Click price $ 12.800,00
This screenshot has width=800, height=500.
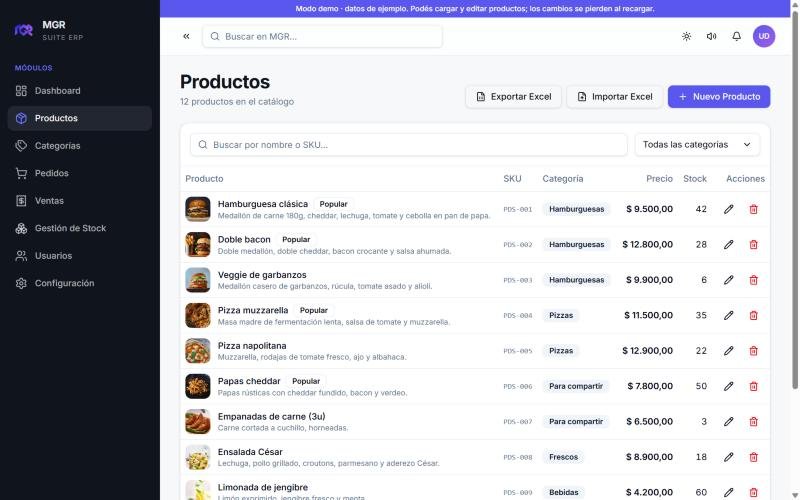(647, 245)
